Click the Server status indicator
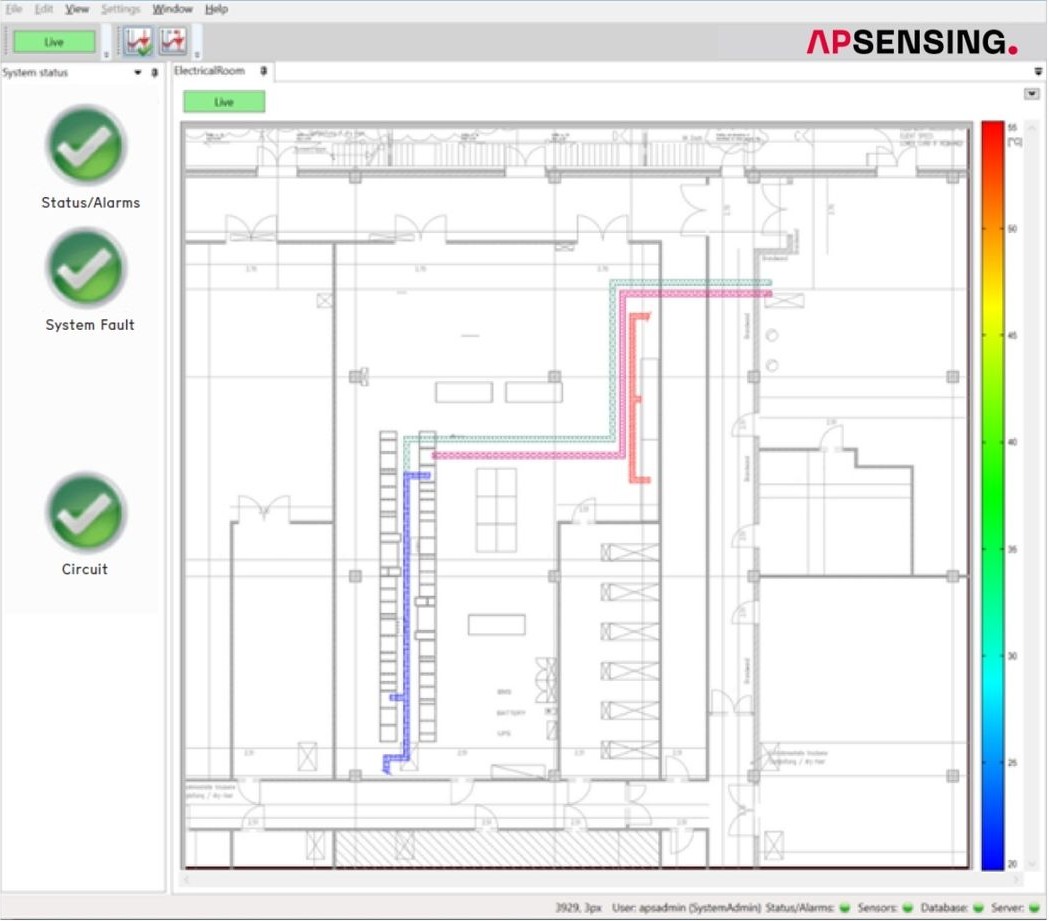The width and height of the screenshot is (1049, 921). (1035, 907)
